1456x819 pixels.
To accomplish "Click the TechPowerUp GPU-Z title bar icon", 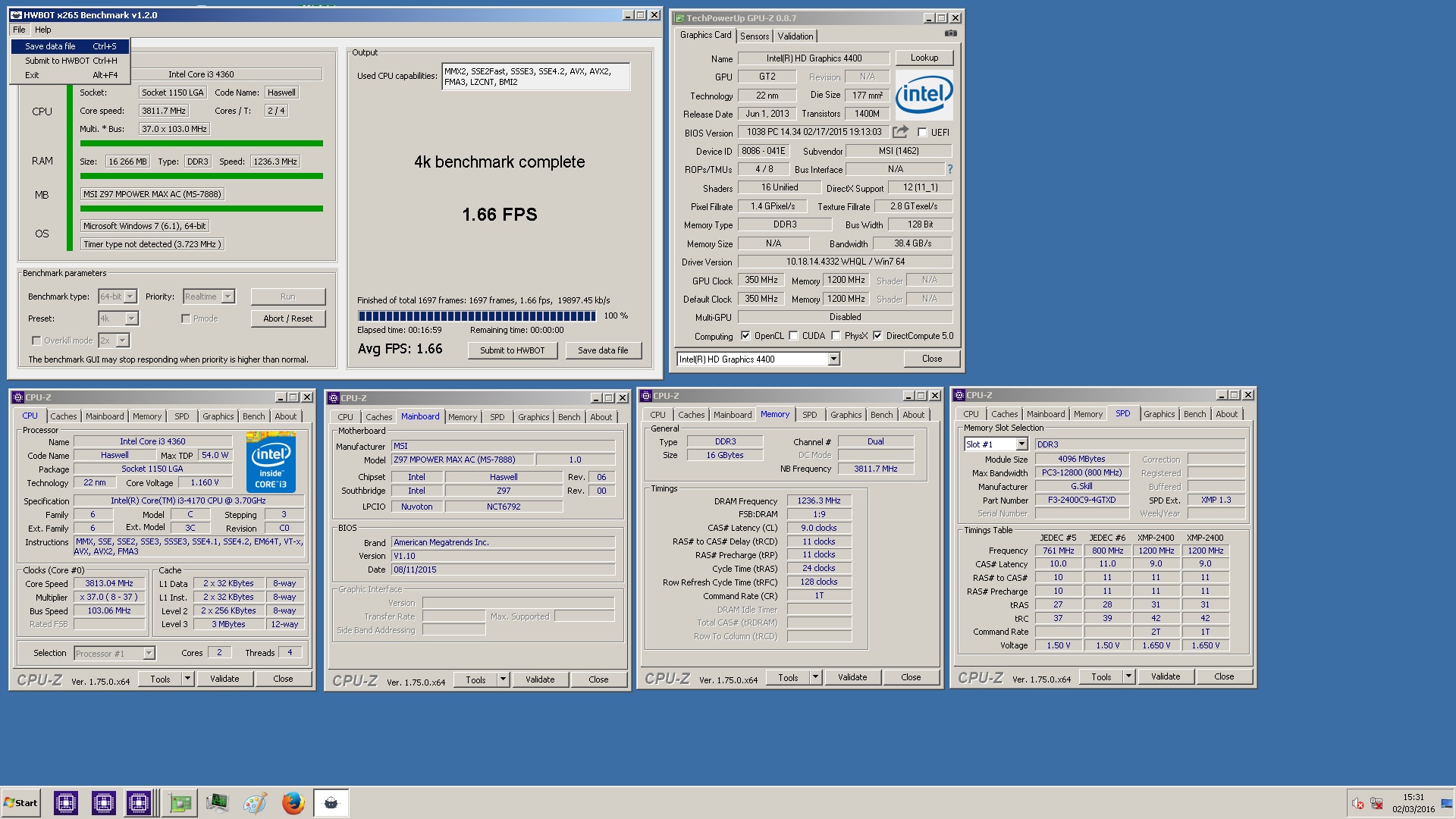I will tap(679, 18).
